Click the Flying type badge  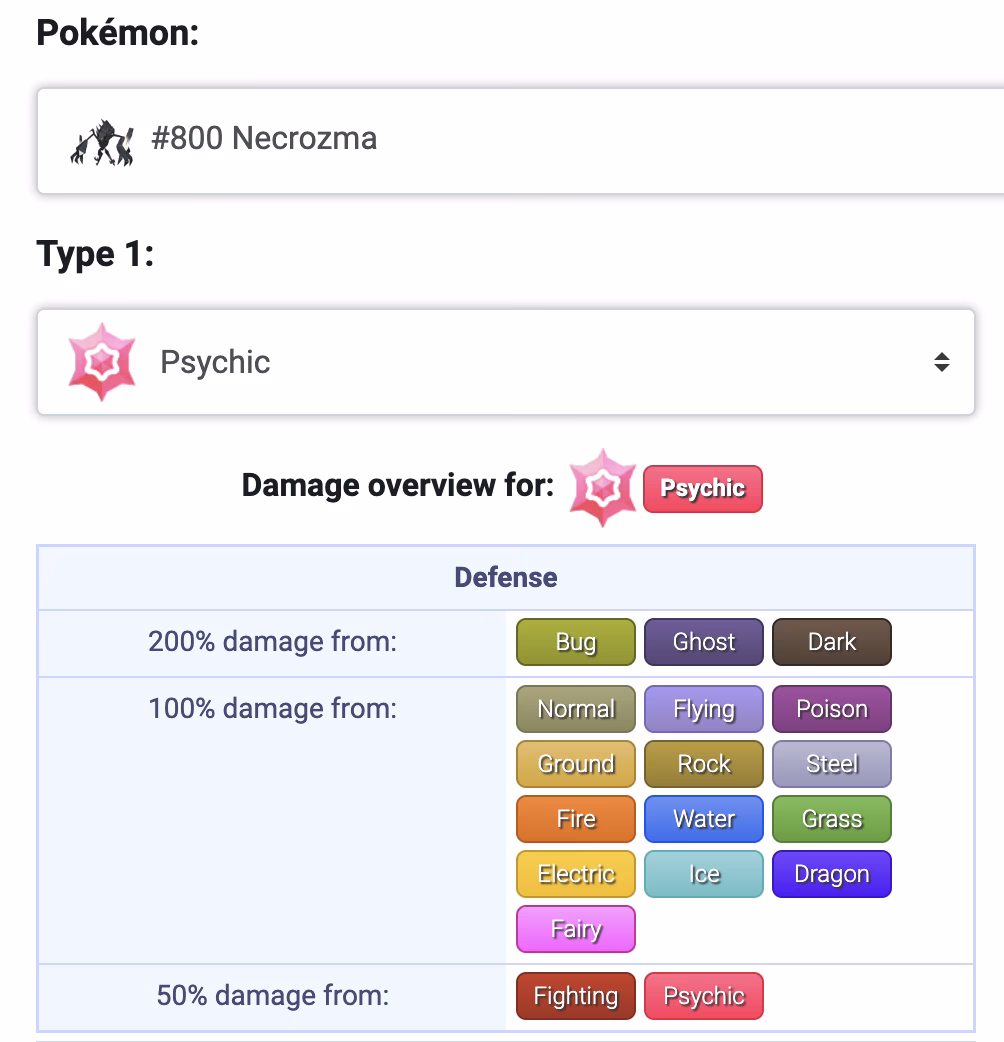704,709
